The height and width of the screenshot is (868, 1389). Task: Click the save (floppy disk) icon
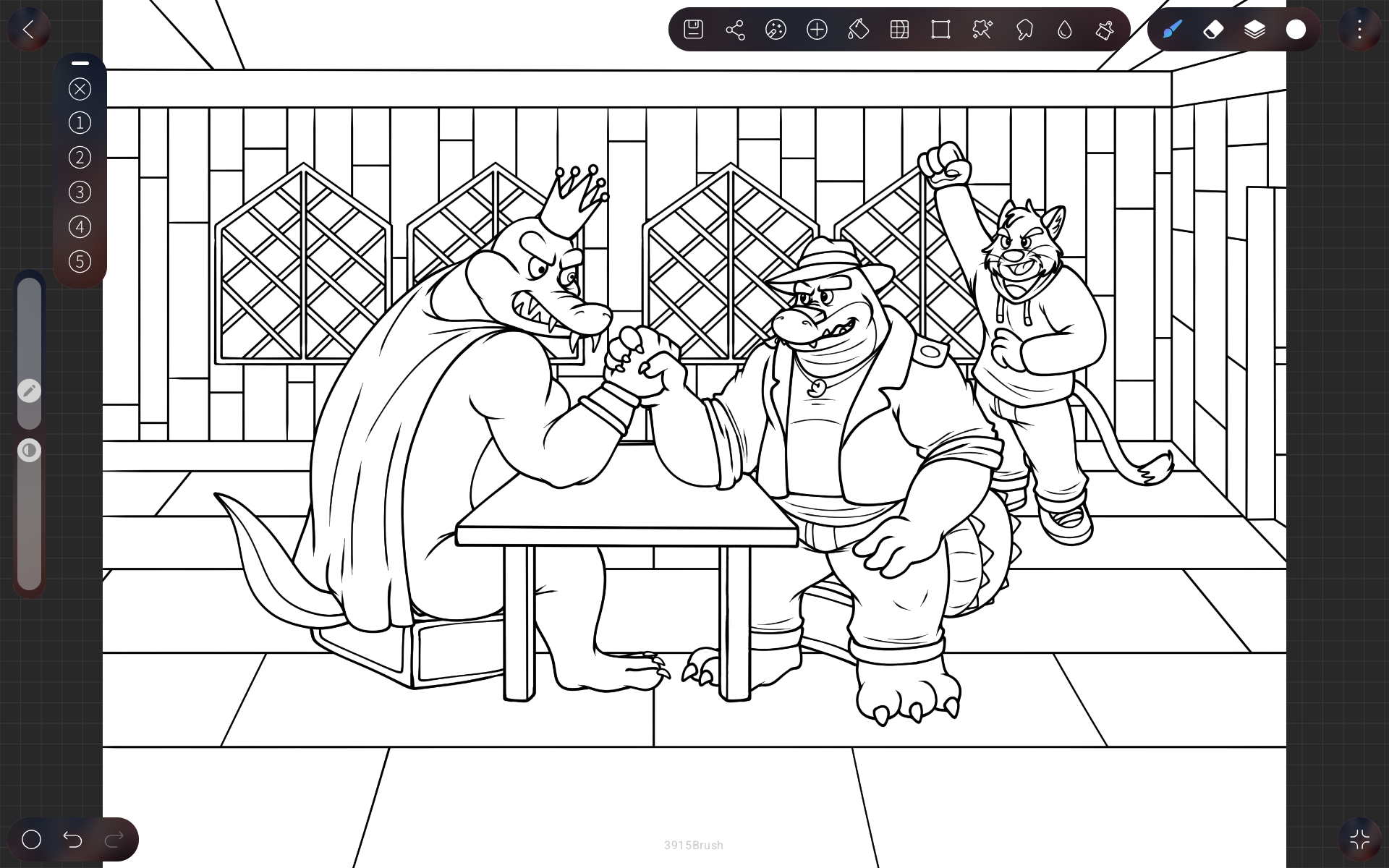(x=693, y=30)
